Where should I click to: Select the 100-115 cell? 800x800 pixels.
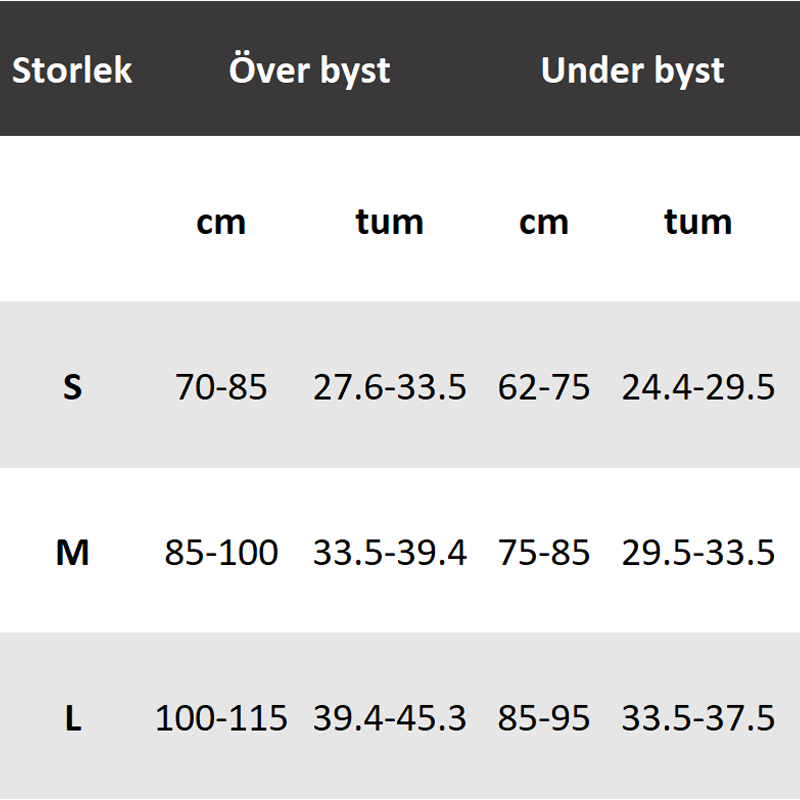221,718
